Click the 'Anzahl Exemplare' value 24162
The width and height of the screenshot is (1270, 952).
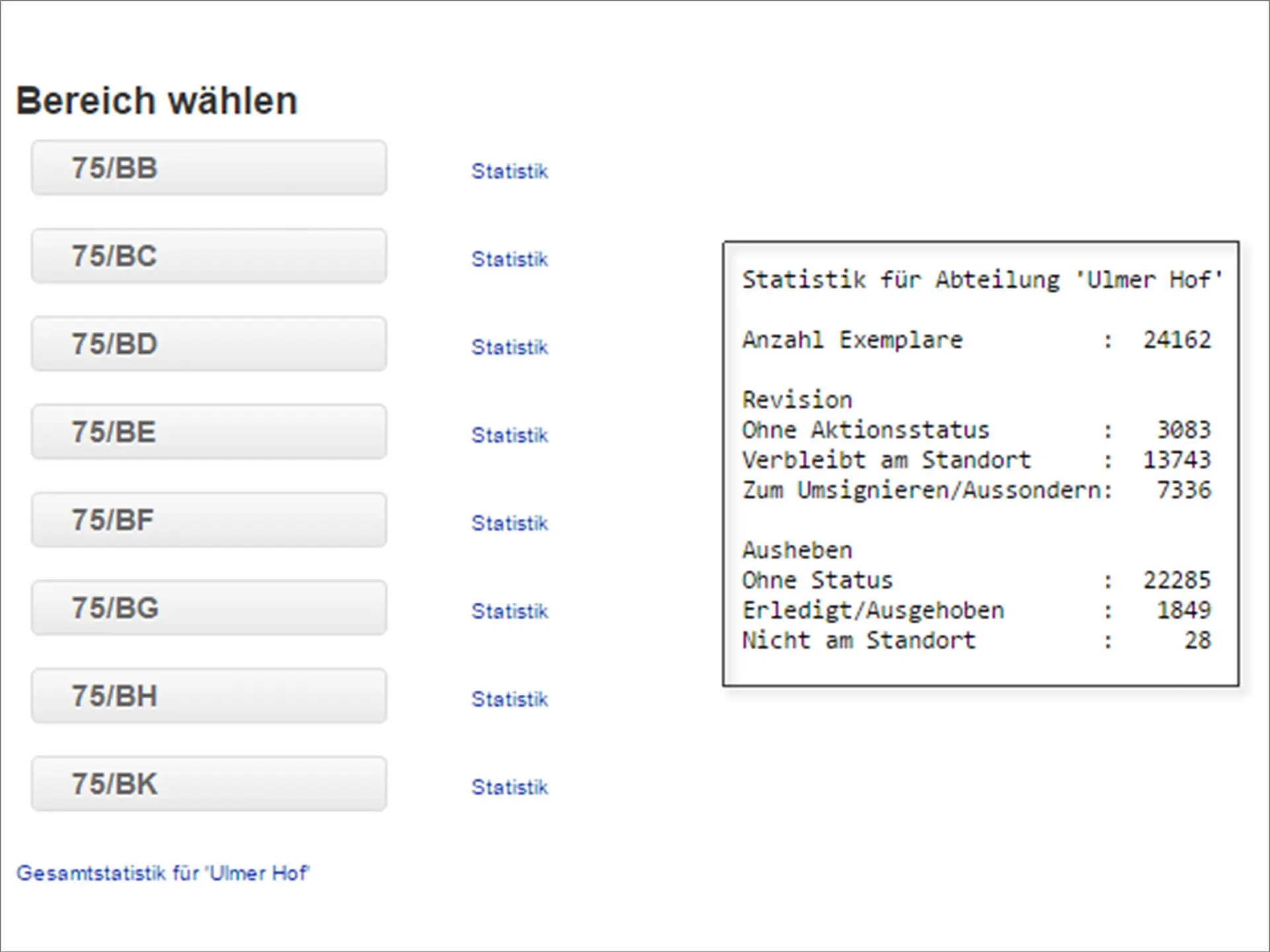tap(1177, 340)
